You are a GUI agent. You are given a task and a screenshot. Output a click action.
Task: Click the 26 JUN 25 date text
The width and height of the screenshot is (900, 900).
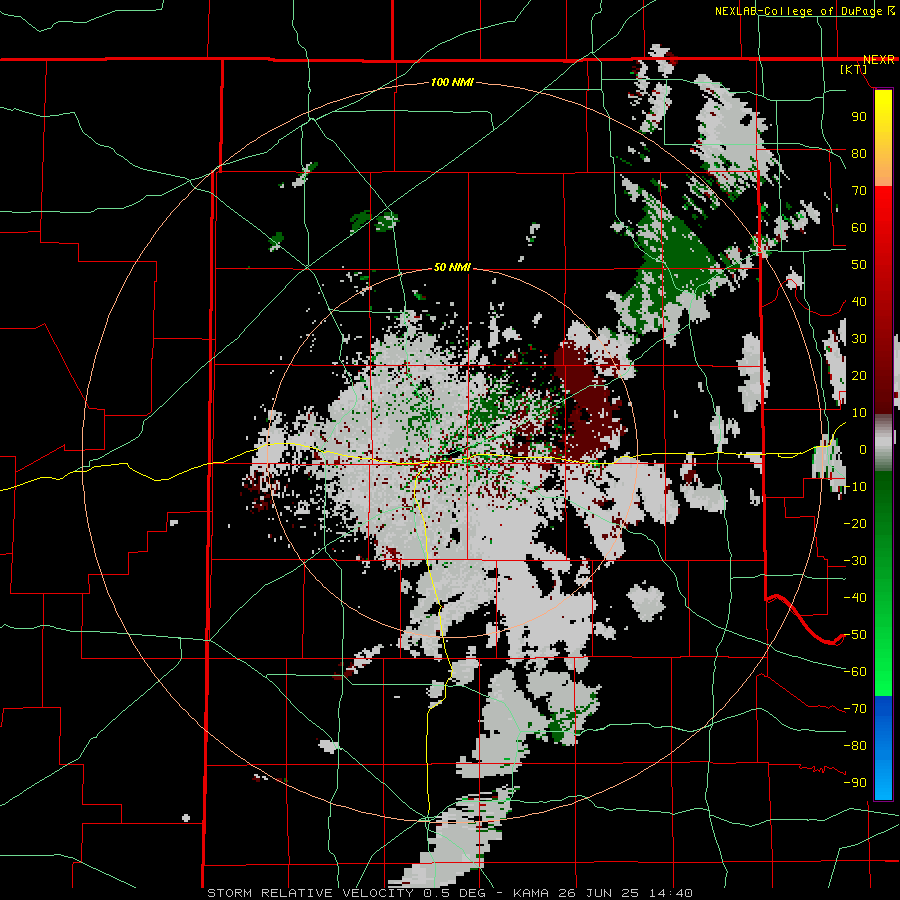point(599,893)
